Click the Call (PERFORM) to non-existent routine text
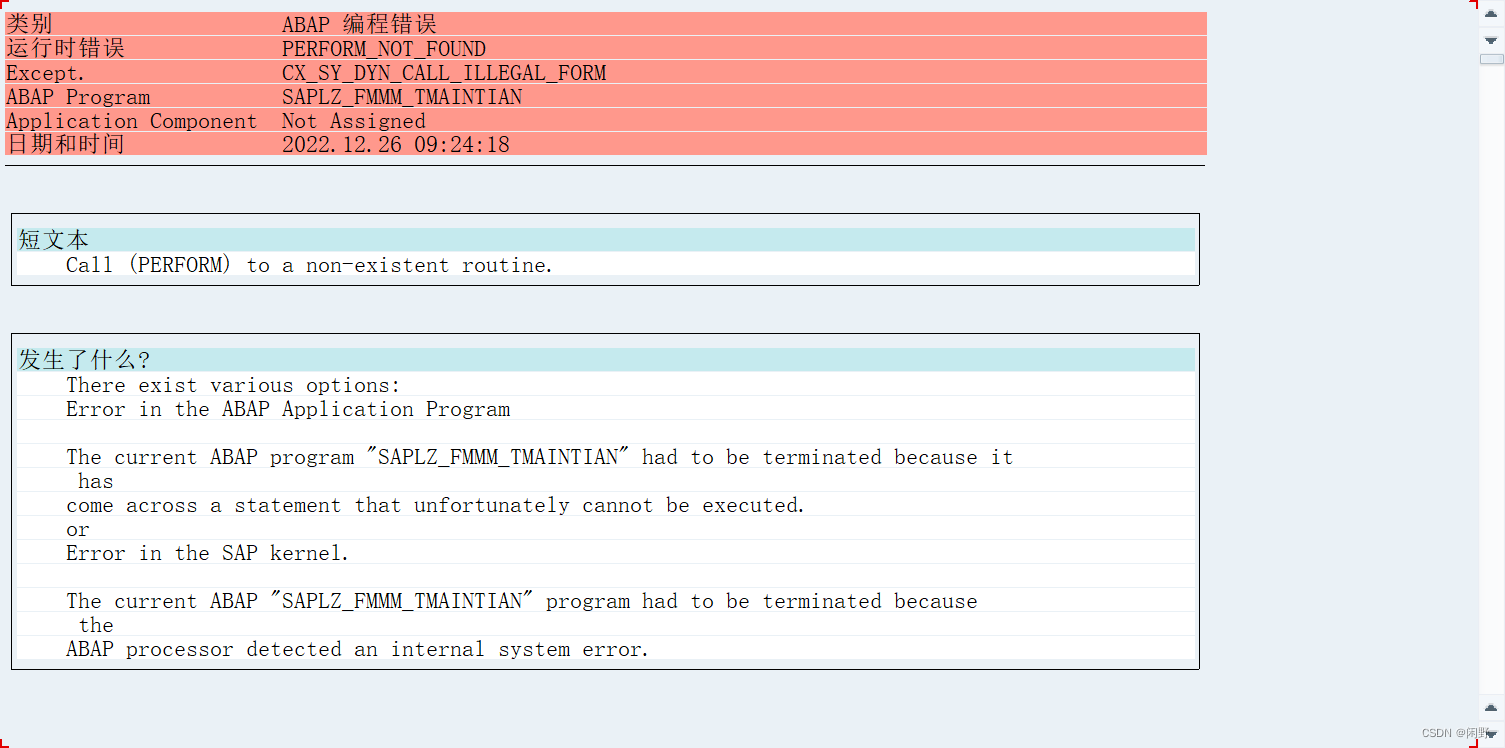The image size is (1505, 748). click(x=310, y=265)
